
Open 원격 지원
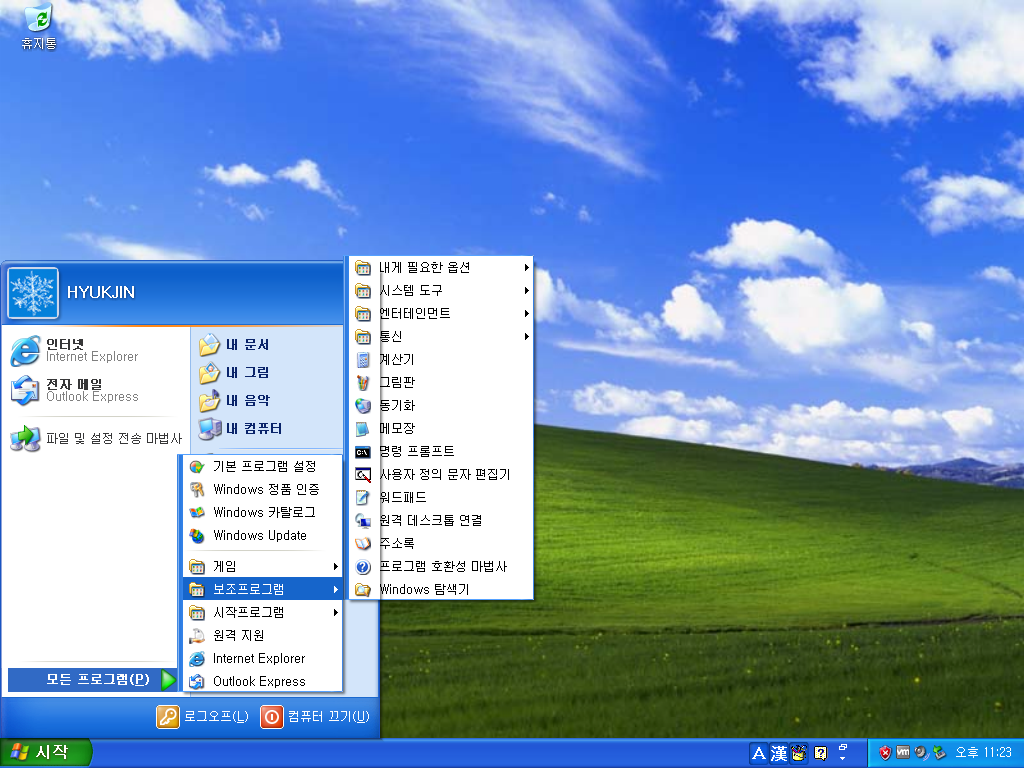263,635
